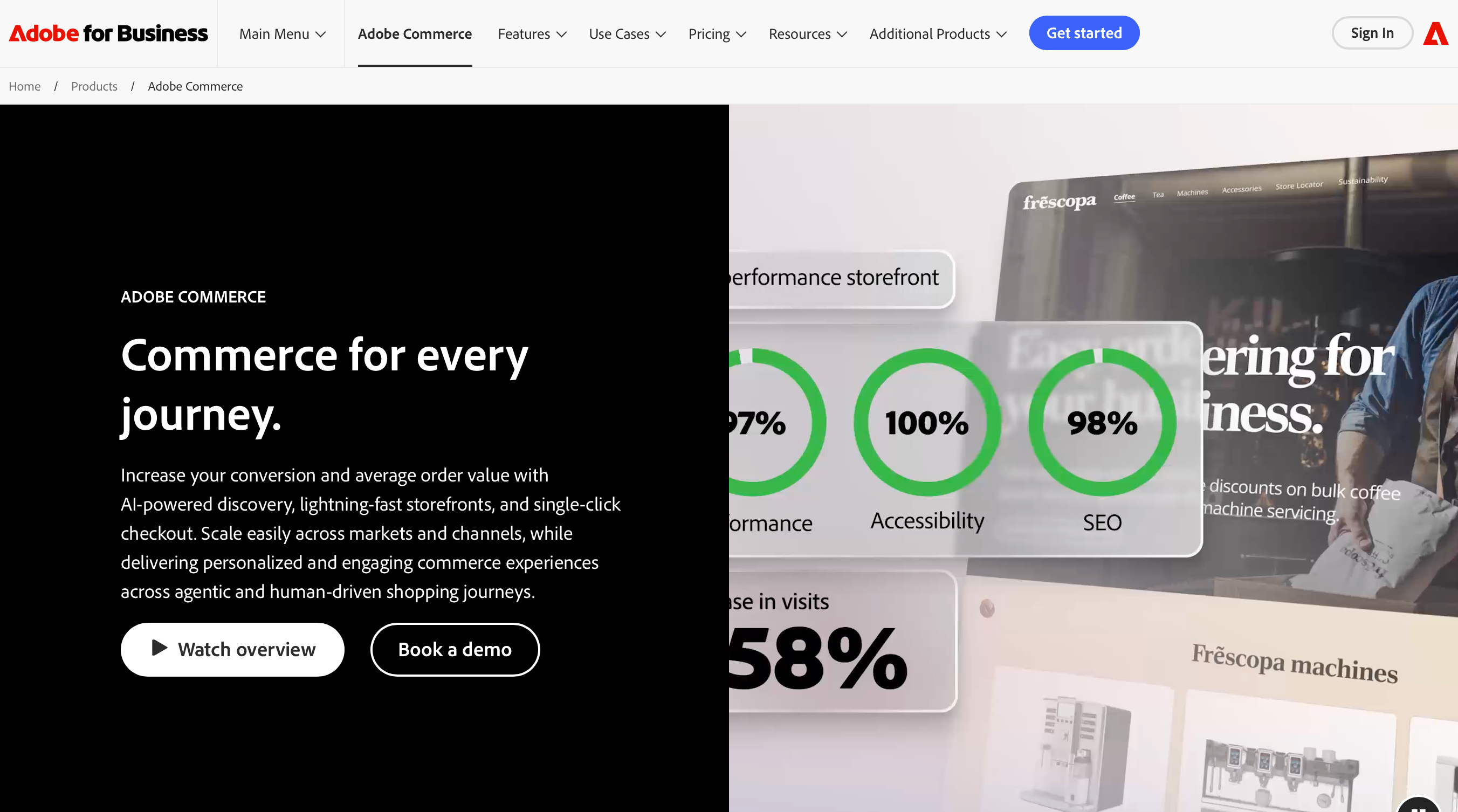Expand the Main Menu chevron
Viewport: 1458px width, 812px height.
pyautogui.click(x=321, y=35)
